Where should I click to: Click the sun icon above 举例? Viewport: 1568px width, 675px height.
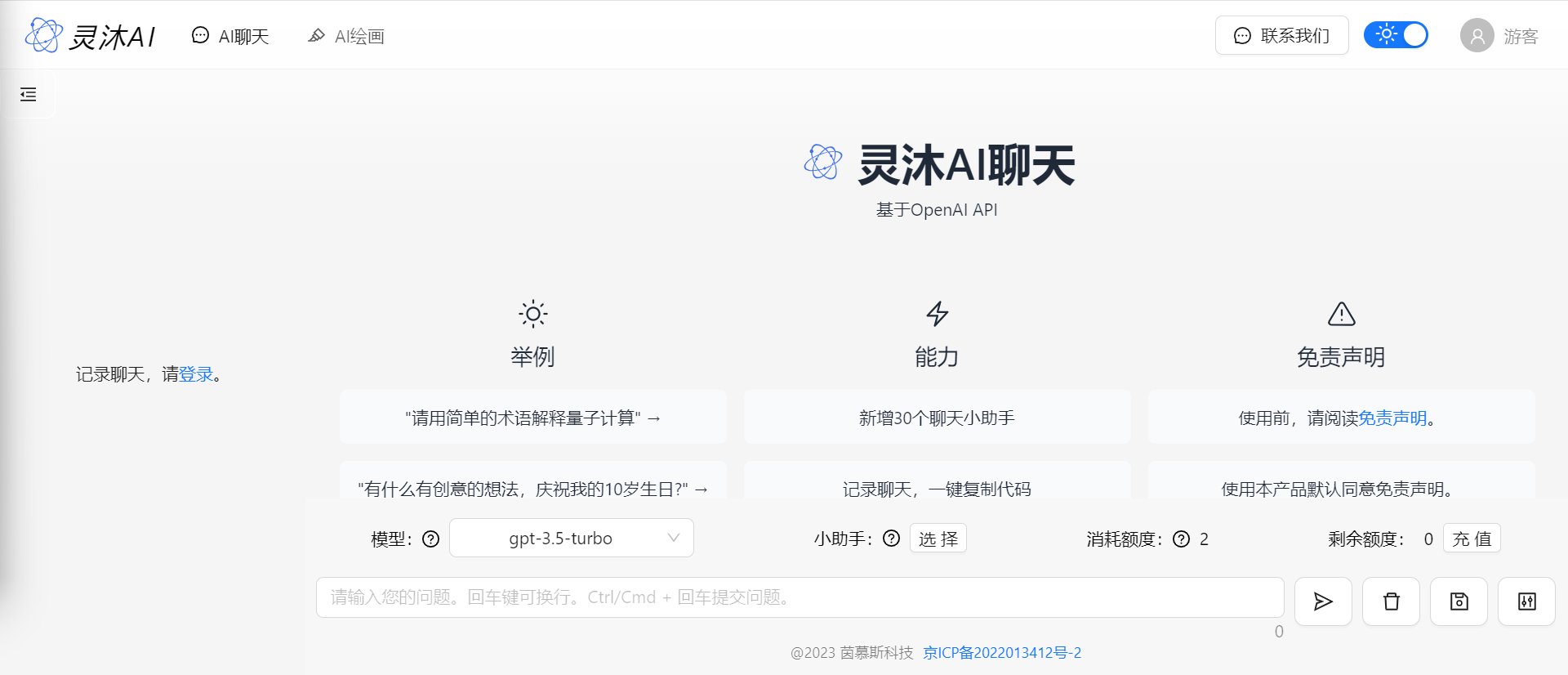[x=533, y=314]
